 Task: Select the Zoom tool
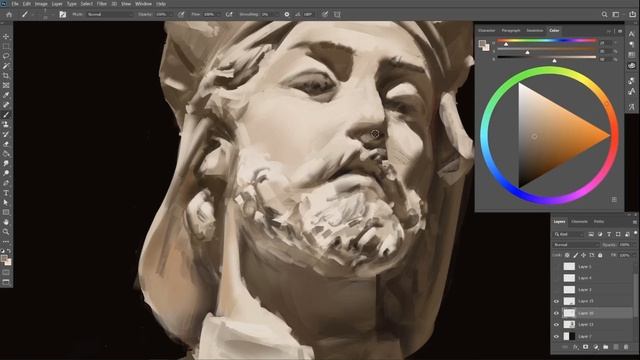pos(6,231)
